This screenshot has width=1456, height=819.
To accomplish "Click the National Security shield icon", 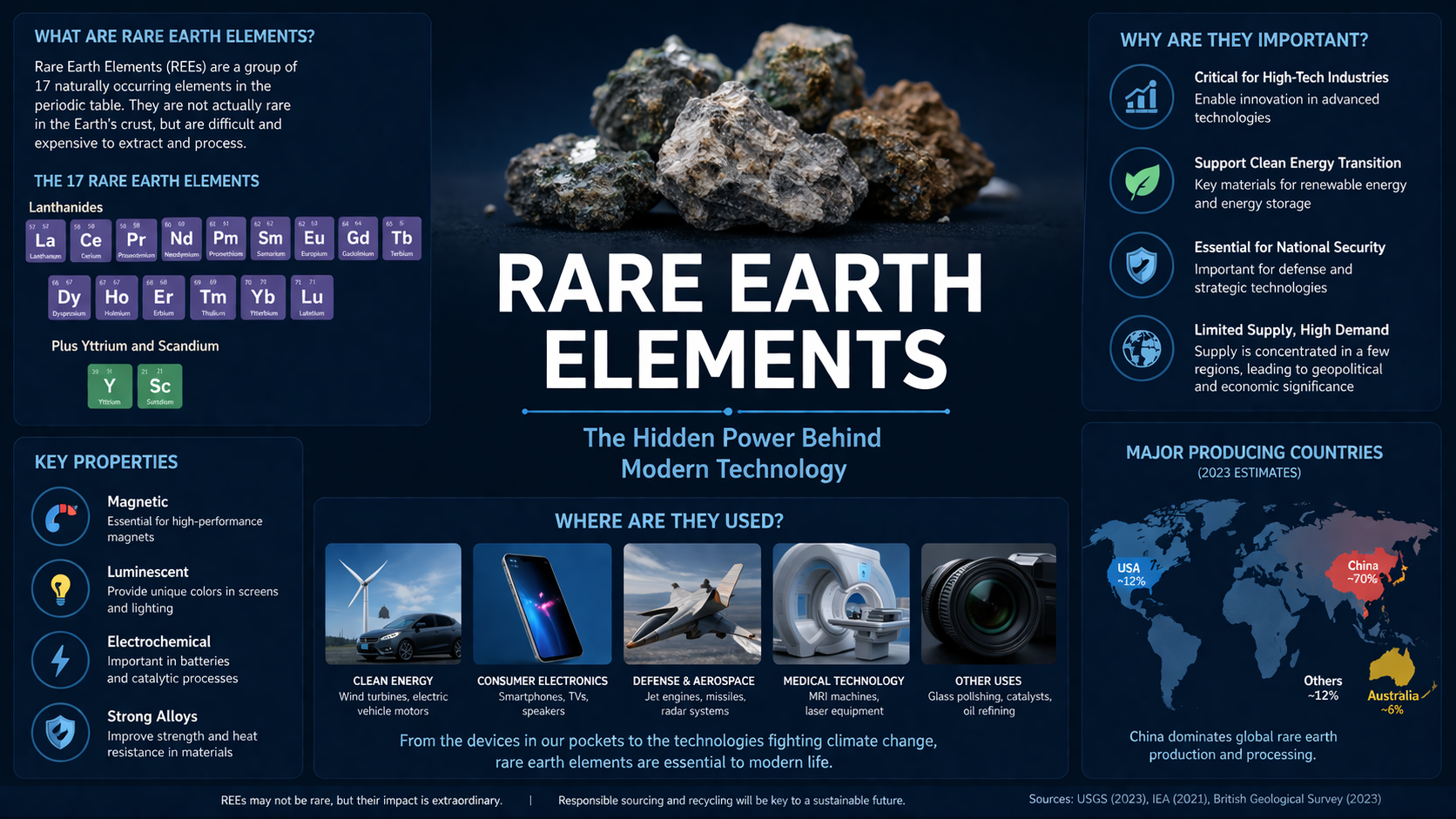I will [1142, 265].
